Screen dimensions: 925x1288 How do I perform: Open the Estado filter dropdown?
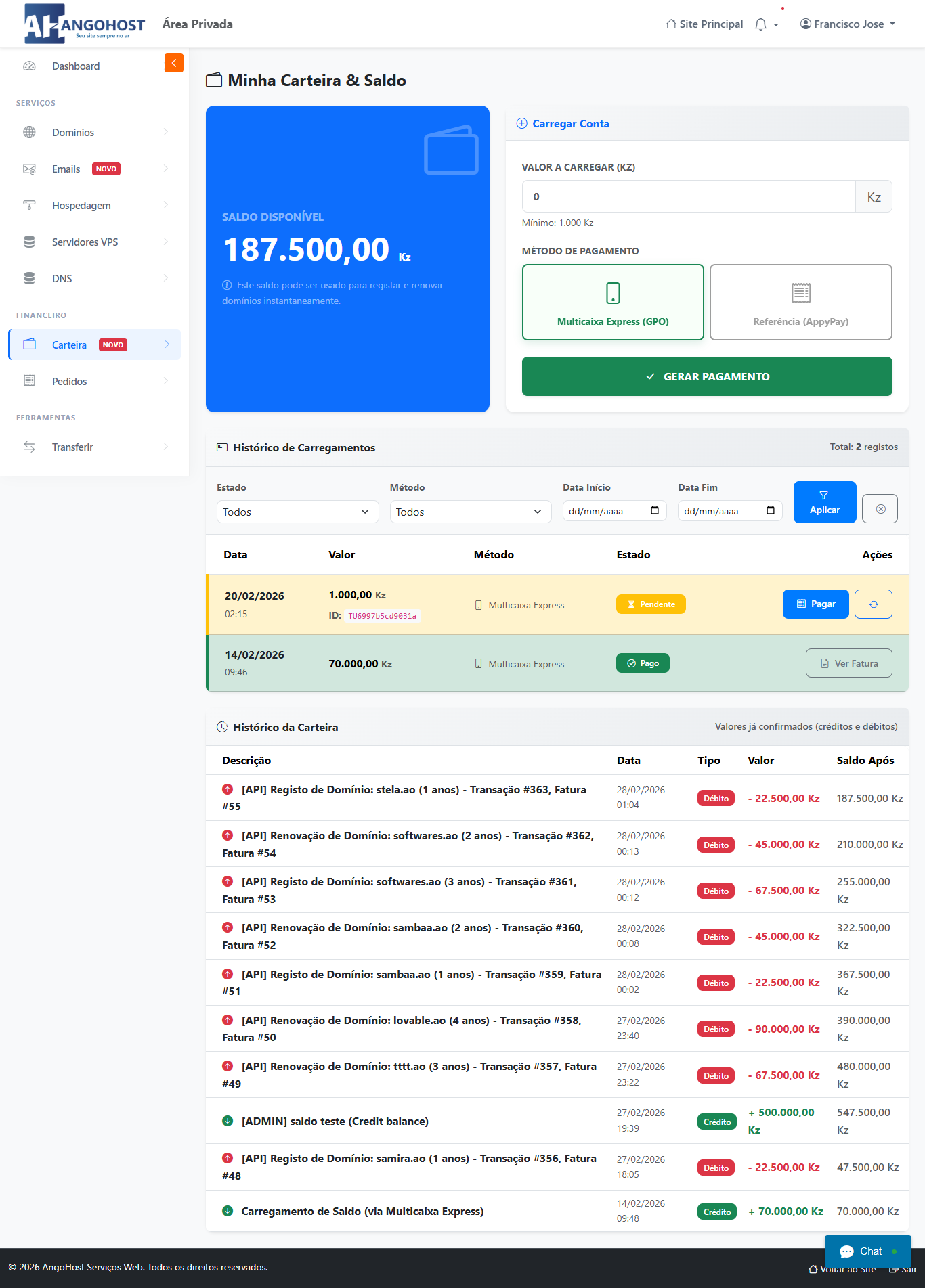click(x=297, y=512)
